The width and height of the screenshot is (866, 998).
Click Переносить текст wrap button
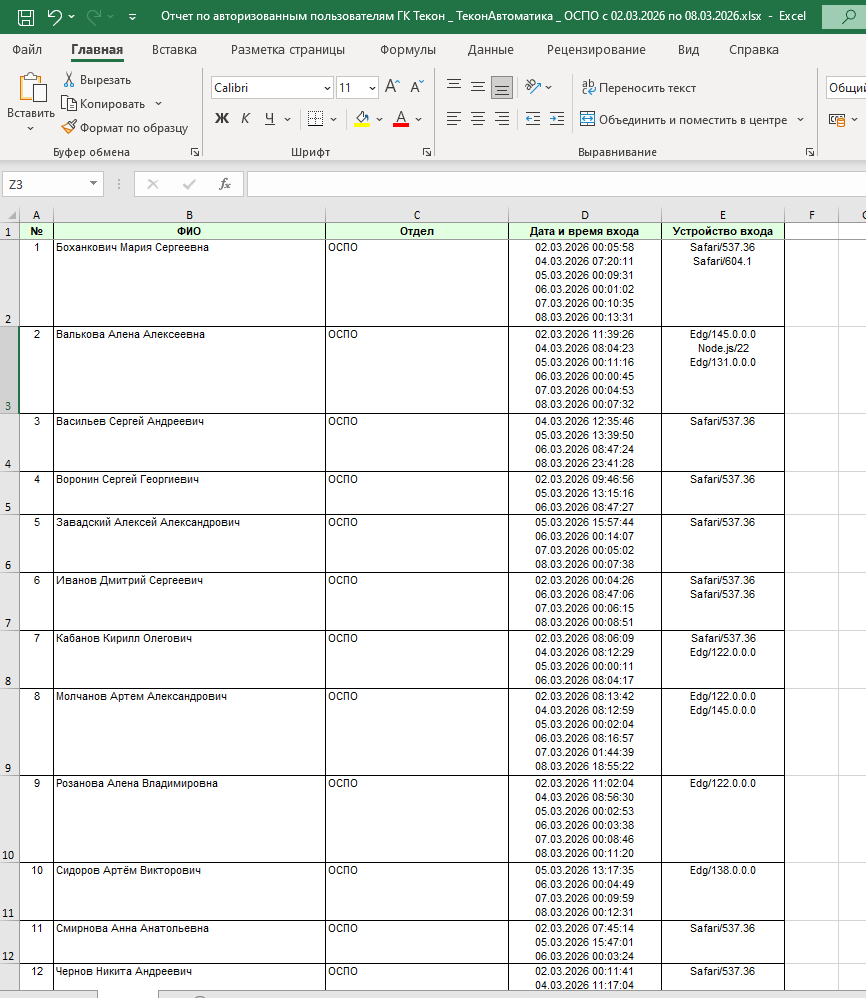(x=639, y=88)
